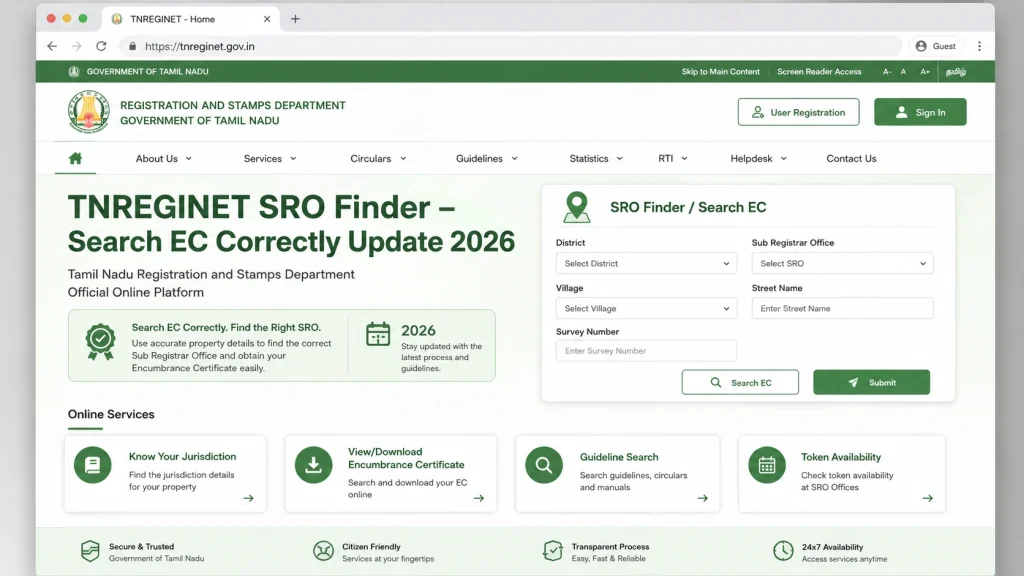This screenshot has height=576, width=1024.
Task: Expand the Guidelines menu
Action: (x=487, y=159)
